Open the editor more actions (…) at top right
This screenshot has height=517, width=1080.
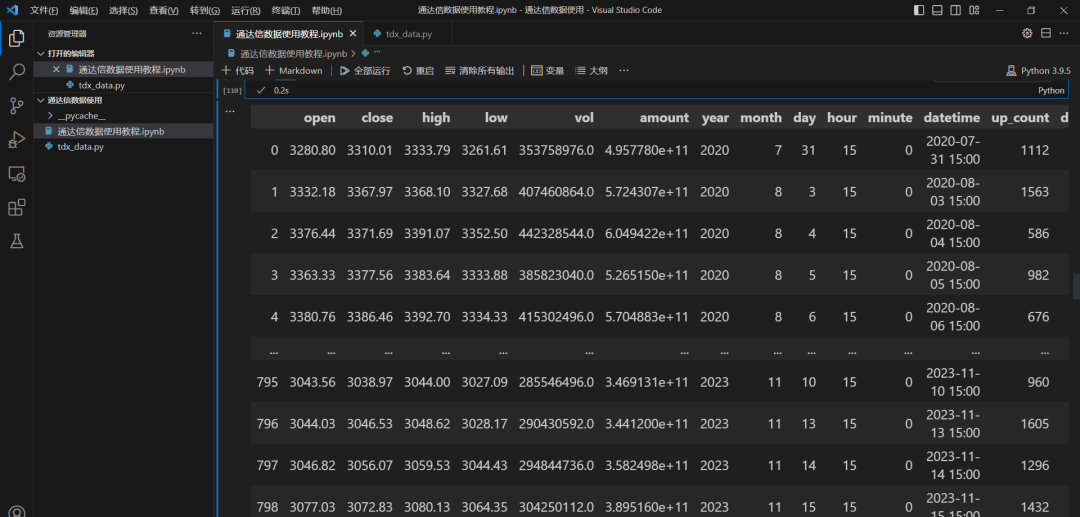[x=1064, y=33]
